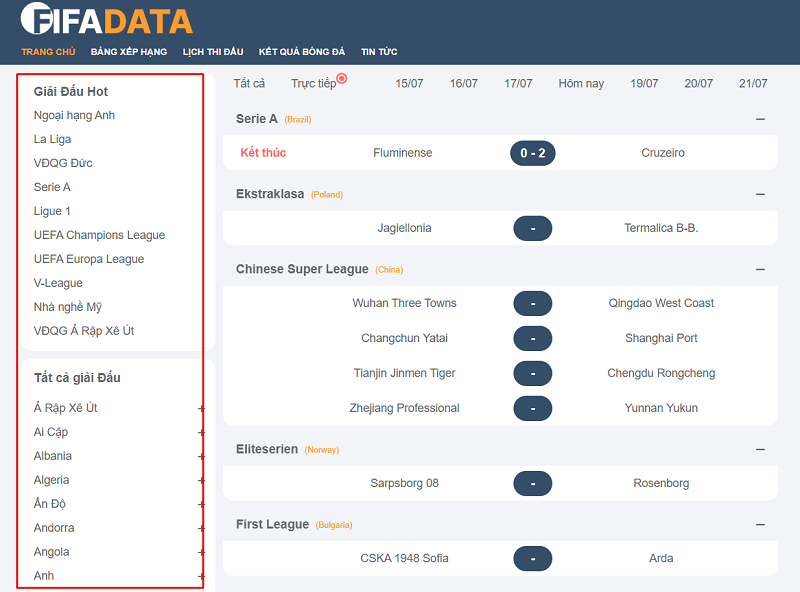The width and height of the screenshot is (800, 592).
Task: Open the 0 - 2 score for Fluminense vs Cruzeiro
Action: pos(533,153)
